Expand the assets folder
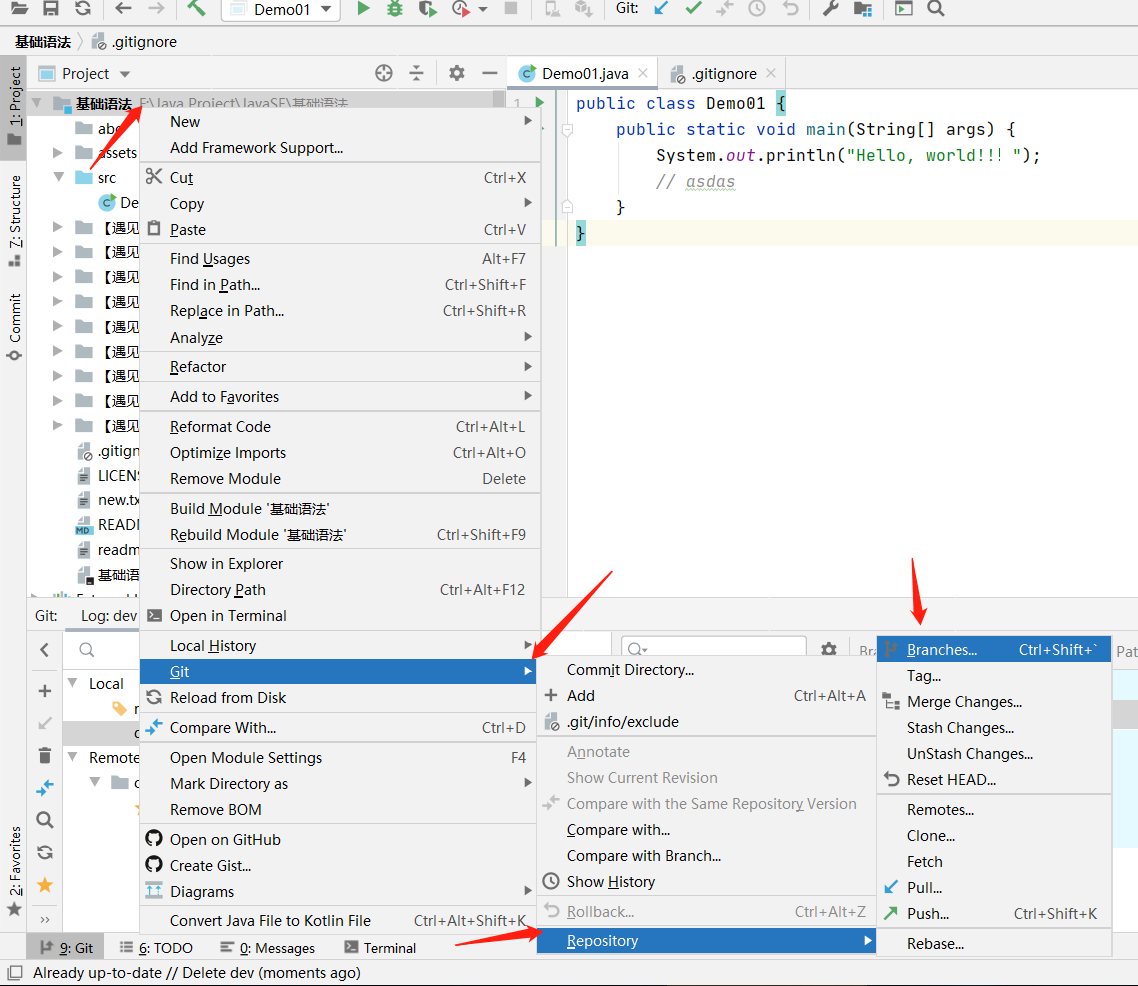The image size is (1138, 986). [57, 152]
